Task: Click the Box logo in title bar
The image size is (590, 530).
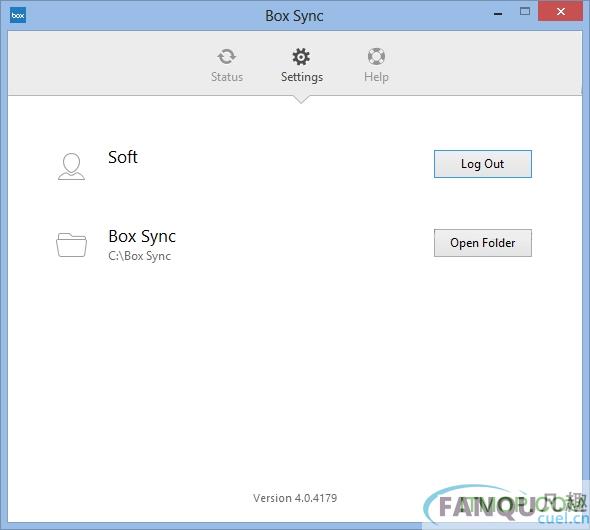Action: coord(18,15)
